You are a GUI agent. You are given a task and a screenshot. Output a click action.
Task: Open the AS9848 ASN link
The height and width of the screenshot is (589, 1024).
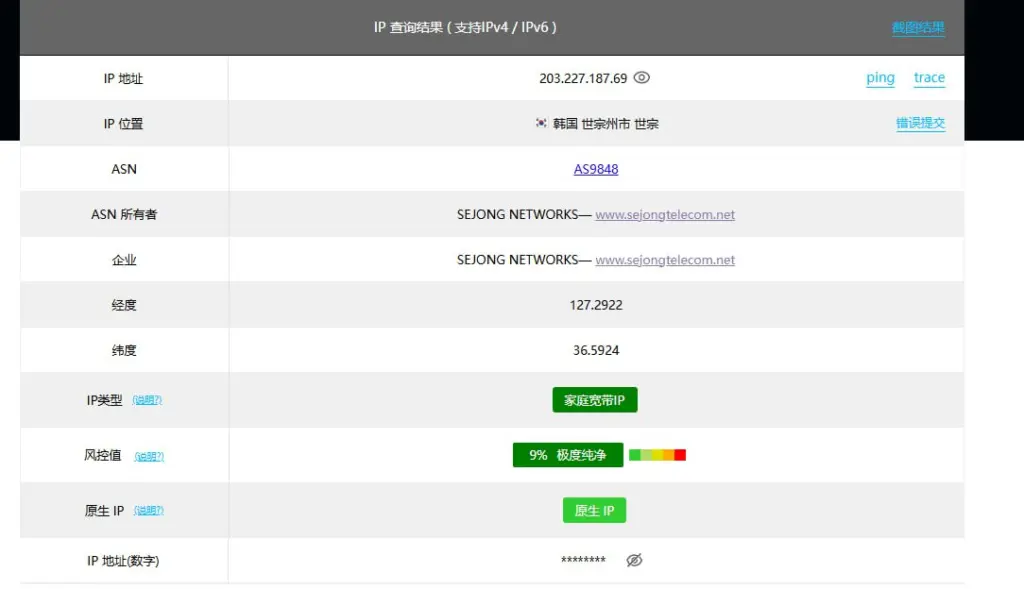pyautogui.click(x=596, y=169)
